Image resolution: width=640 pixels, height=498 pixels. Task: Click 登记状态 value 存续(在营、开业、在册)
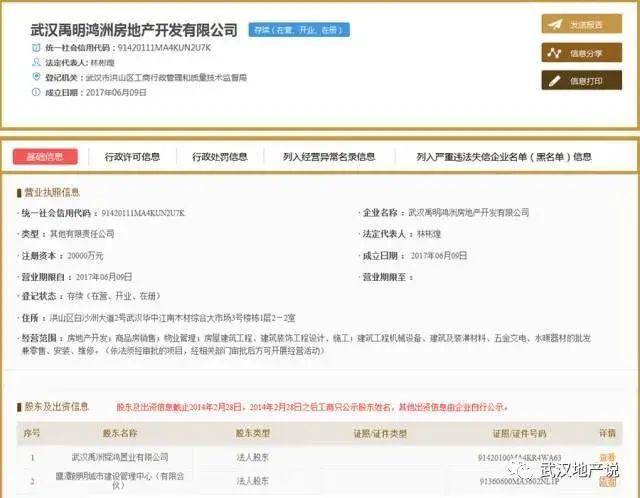tap(113, 296)
